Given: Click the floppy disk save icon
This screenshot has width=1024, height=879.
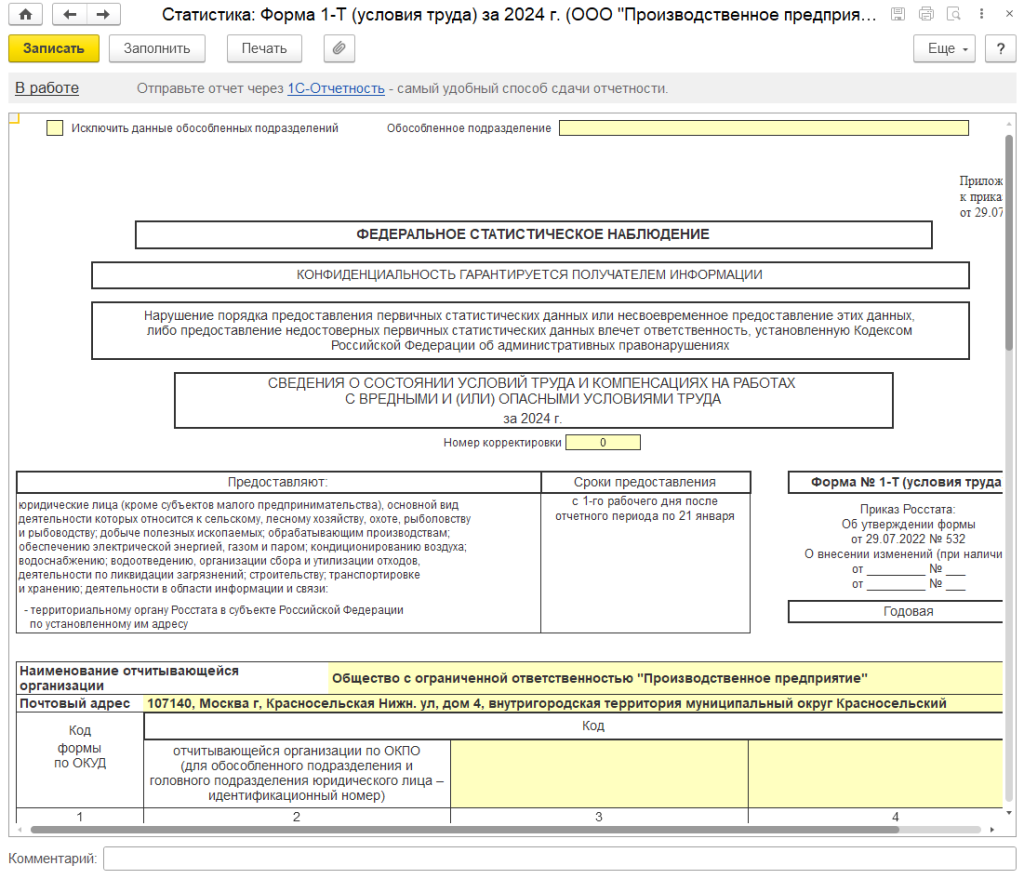Looking at the screenshot, I should pyautogui.click(x=898, y=15).
